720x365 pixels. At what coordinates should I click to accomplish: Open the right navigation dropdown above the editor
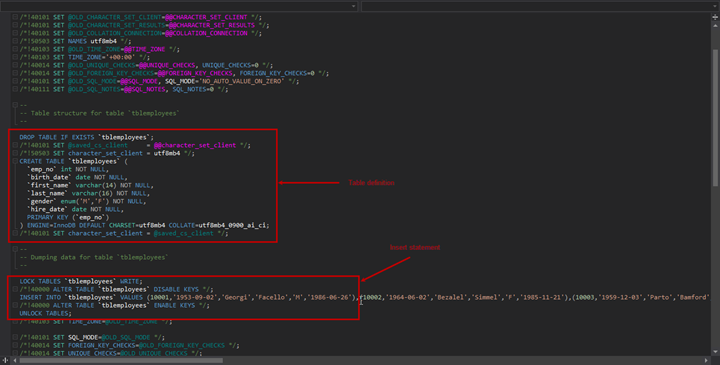pos(540,6)
